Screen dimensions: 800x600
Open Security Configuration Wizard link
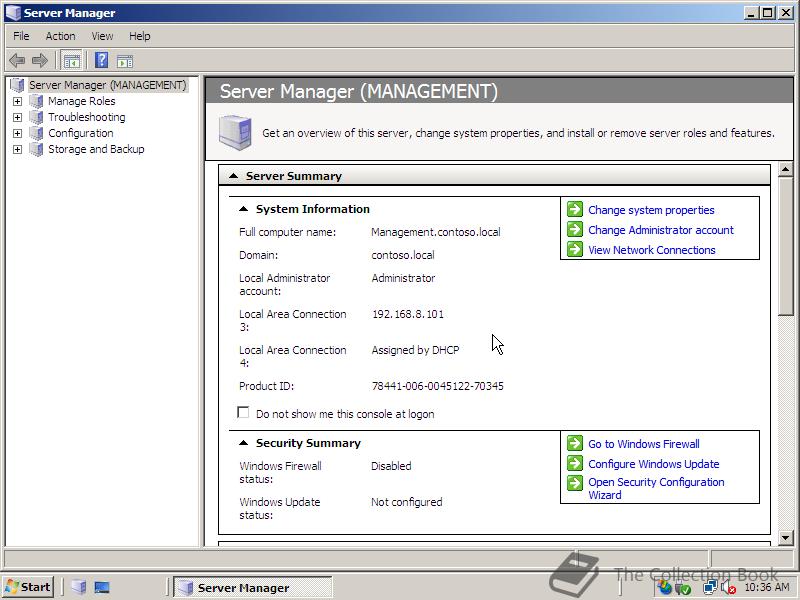[x=656, y=488]
